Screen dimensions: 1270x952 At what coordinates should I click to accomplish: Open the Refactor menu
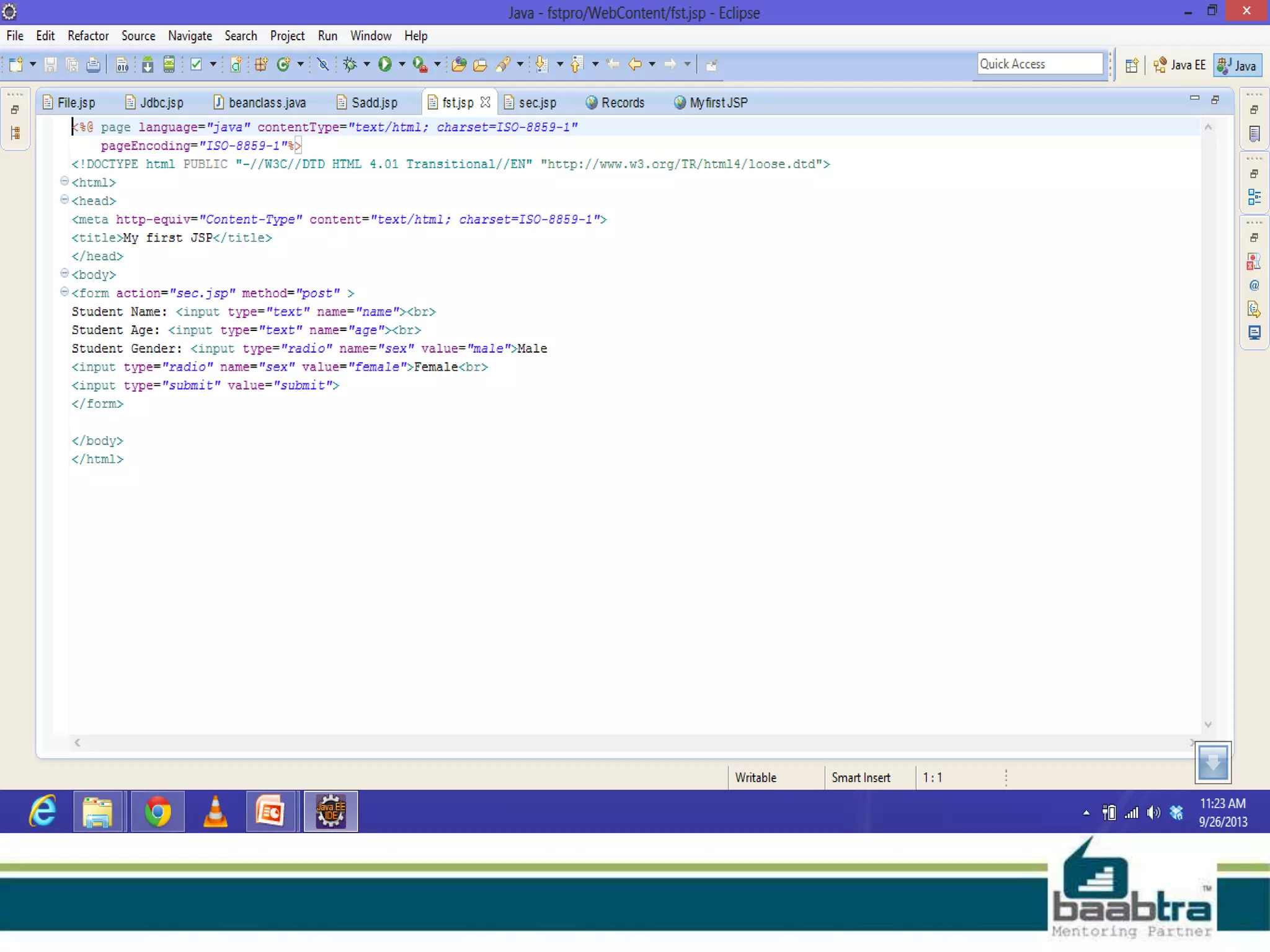pyautogui.click(x=88, y=36)
